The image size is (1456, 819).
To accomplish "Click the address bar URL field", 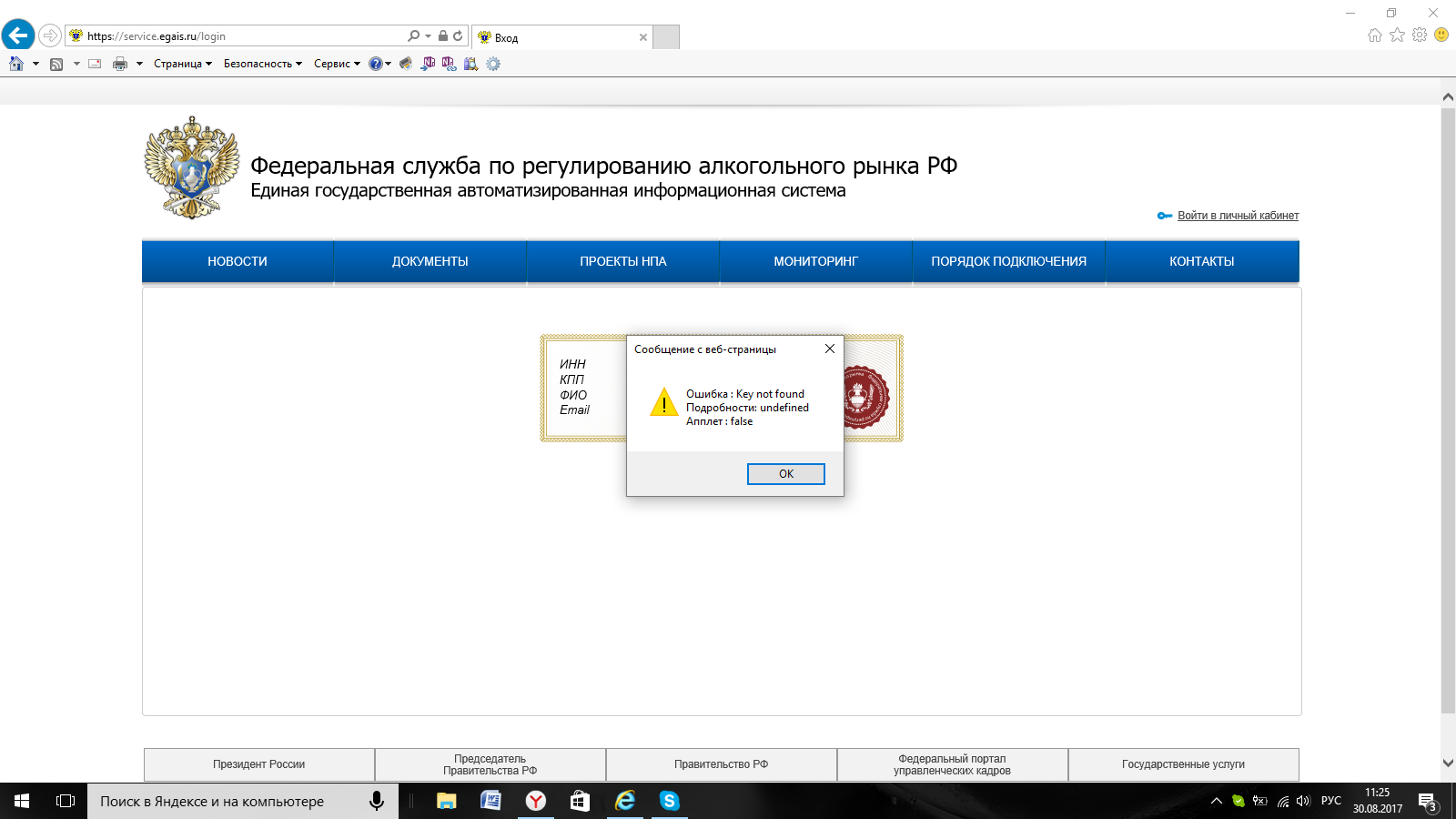I will pyautogui.click(x=246, y=36).
